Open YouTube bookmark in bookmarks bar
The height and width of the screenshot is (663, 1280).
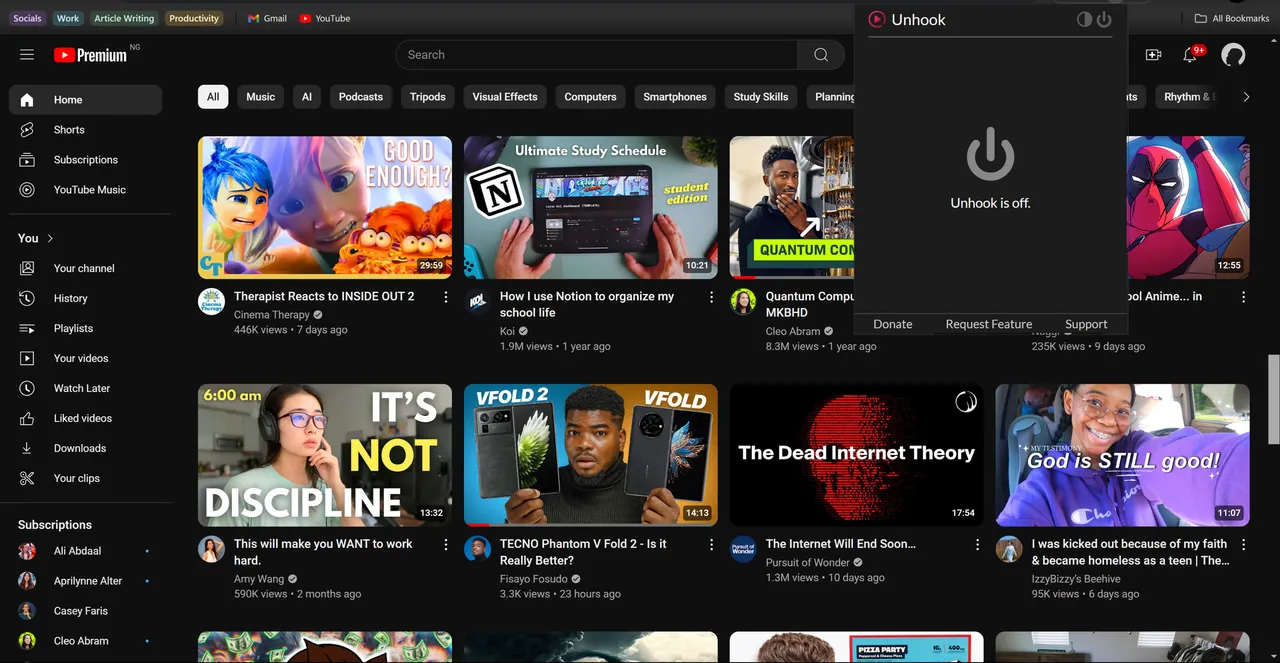pos(324,18)
